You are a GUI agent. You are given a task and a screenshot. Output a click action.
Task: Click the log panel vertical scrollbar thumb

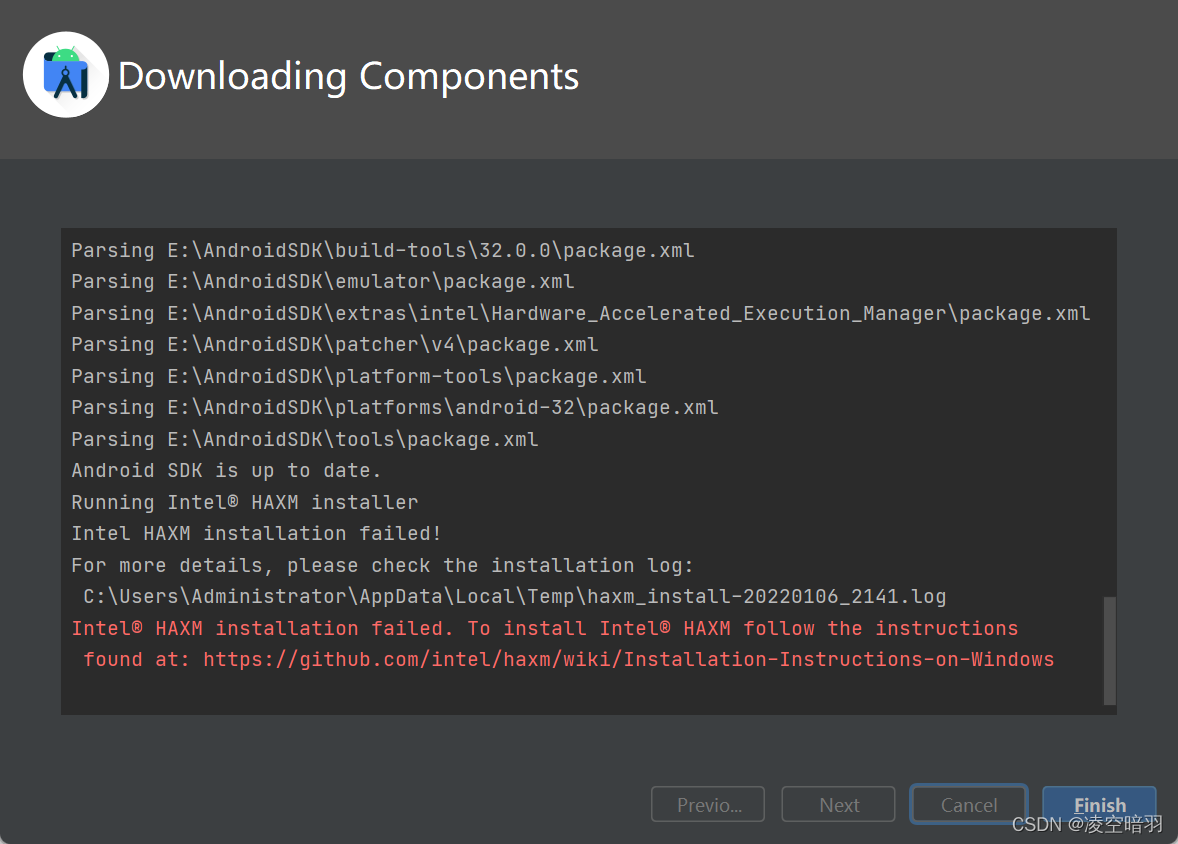(1109, 651)
